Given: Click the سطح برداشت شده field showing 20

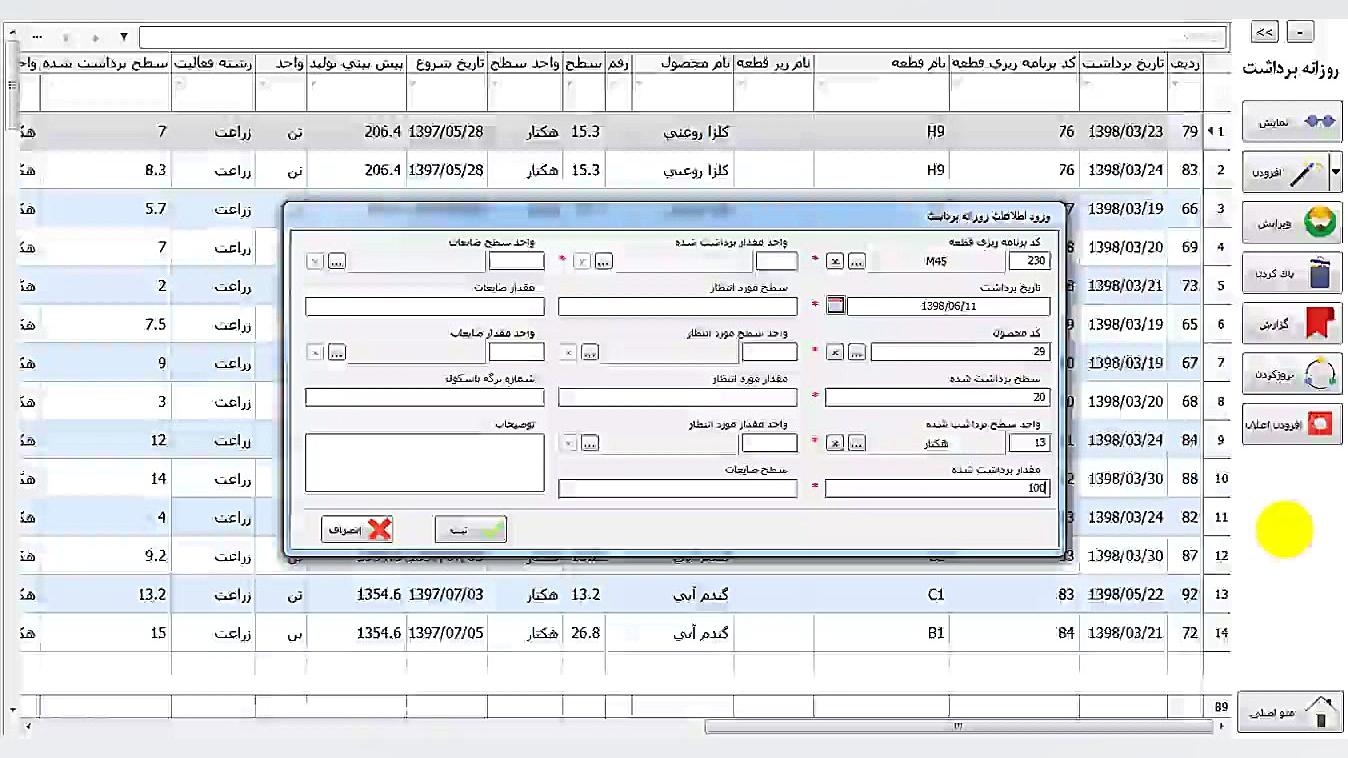Looking at the screenshot, I should (937, 397).
